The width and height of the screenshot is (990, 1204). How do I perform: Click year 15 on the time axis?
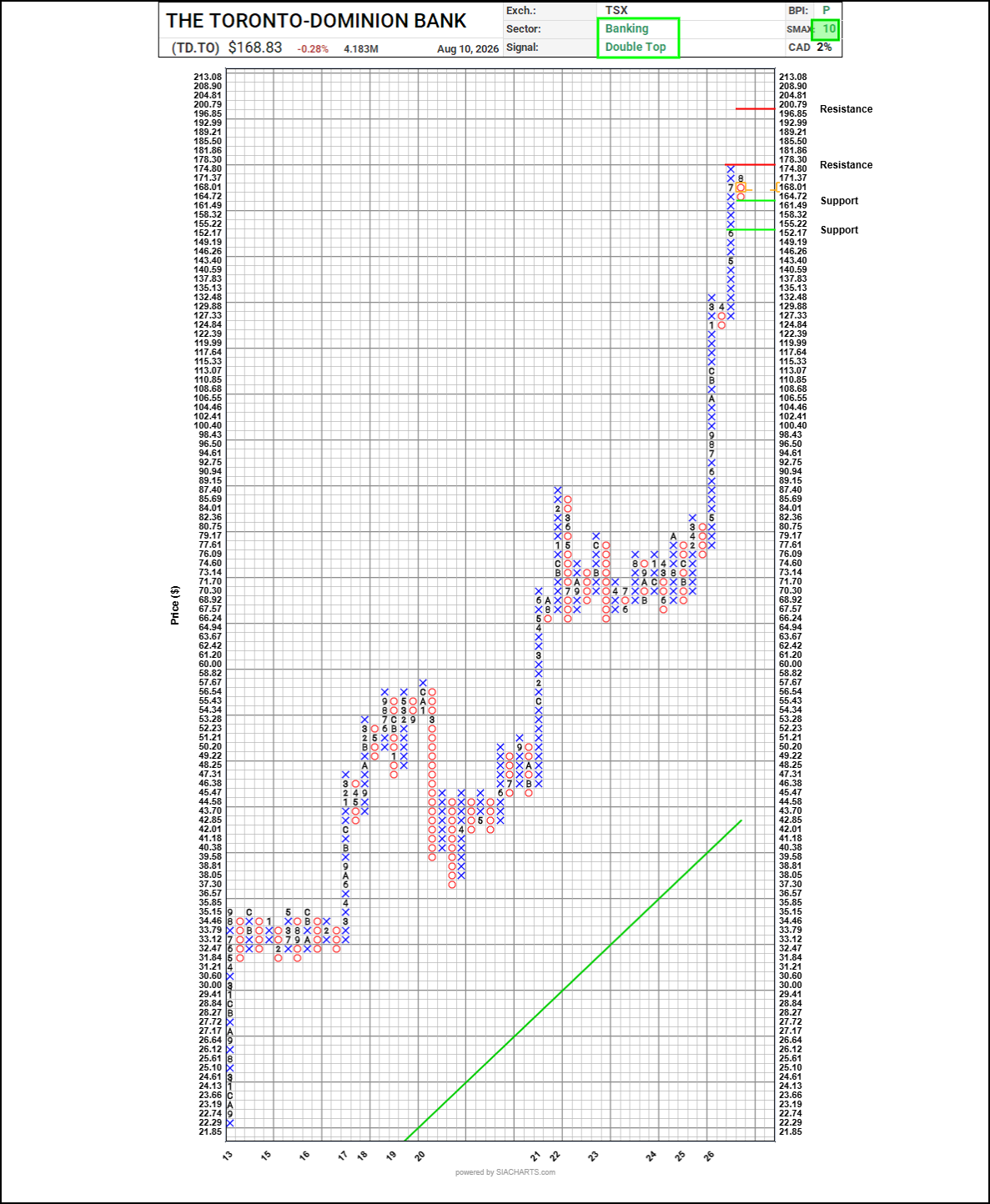tap(266, 1156)
